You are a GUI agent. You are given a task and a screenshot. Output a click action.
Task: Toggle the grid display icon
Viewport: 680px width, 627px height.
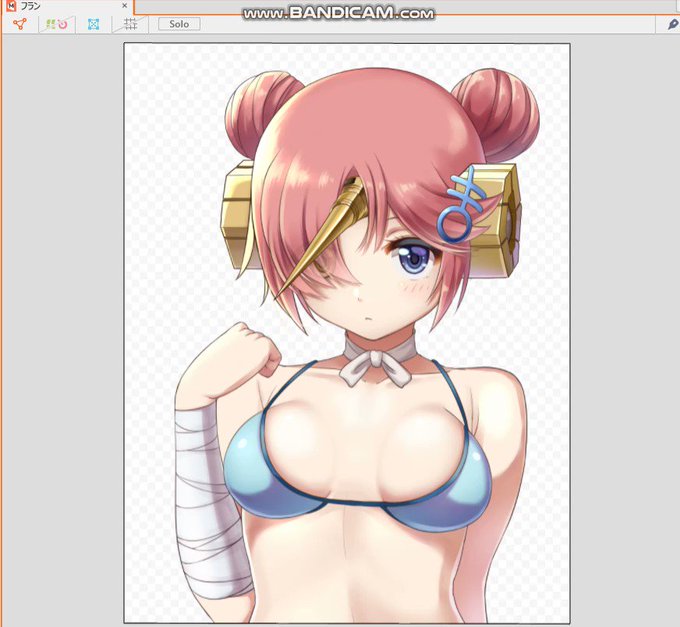130,24
